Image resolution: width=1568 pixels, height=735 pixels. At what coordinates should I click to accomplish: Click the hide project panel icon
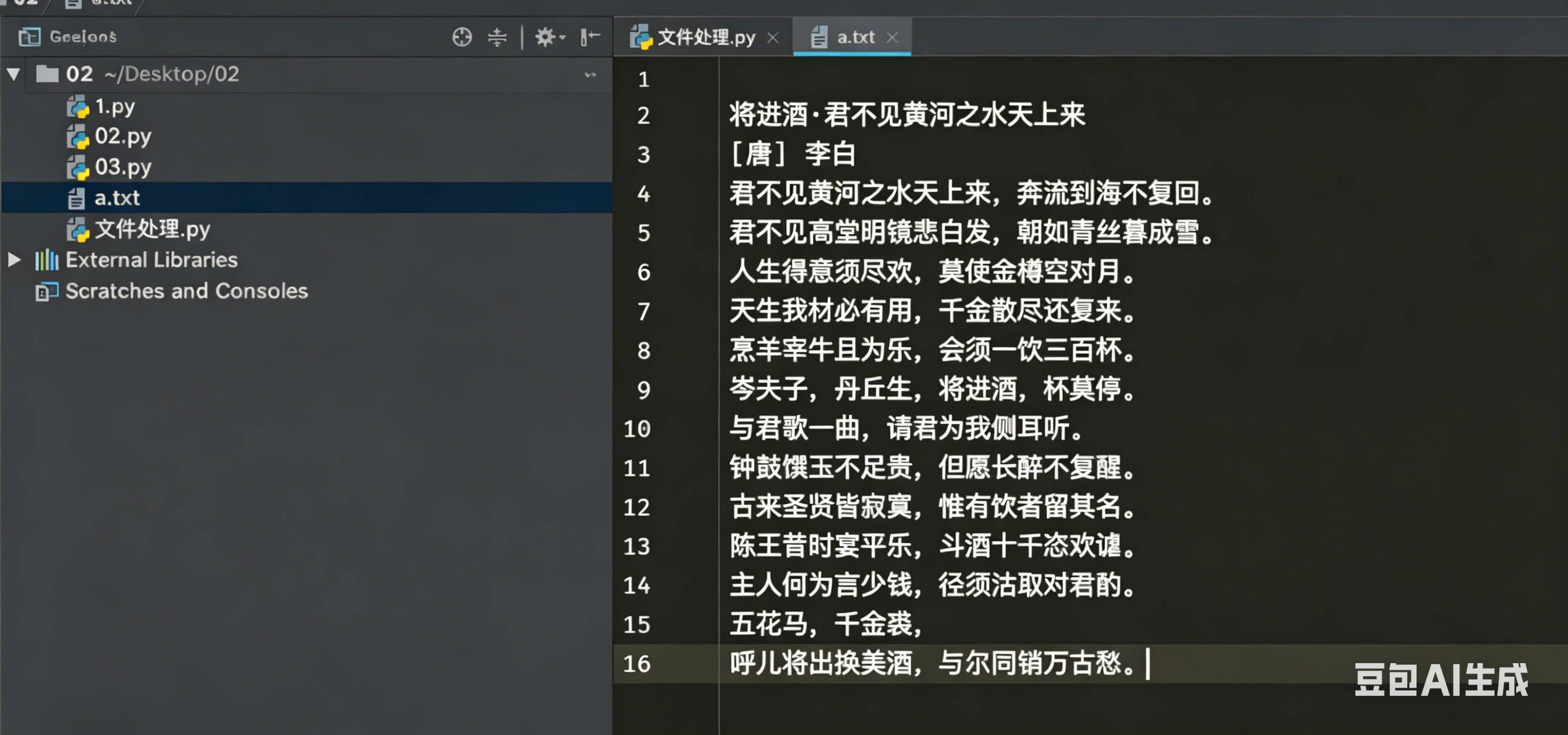pyautogui.click(x=590, y=37)
